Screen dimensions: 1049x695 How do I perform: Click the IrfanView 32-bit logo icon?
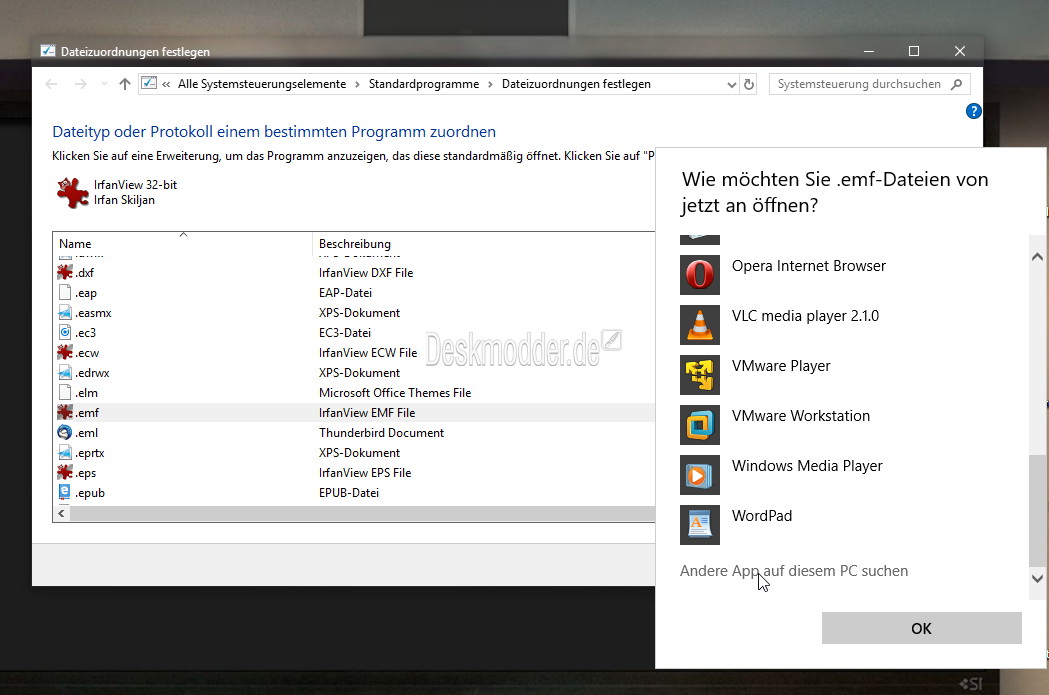coord(72,193)
